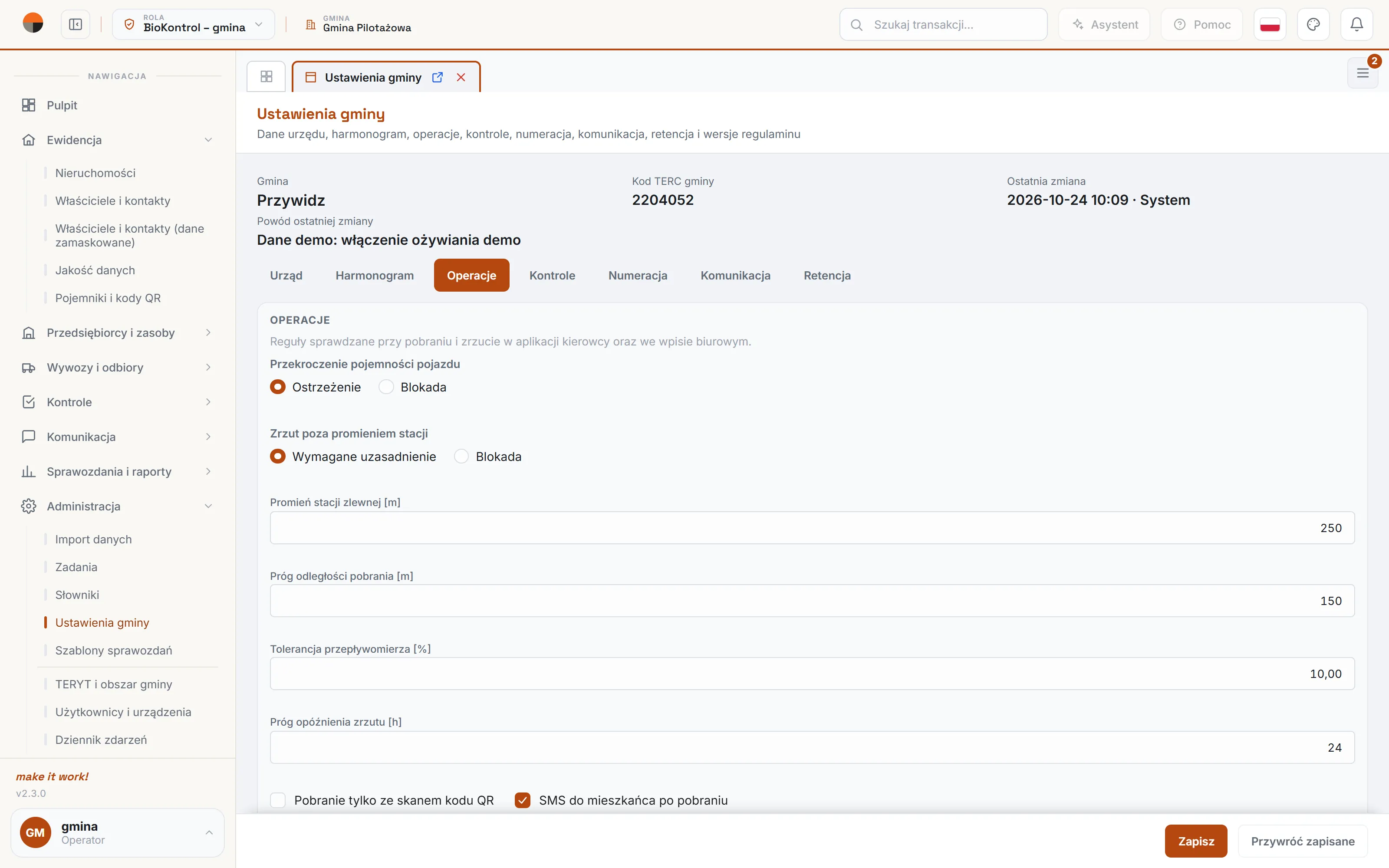Screen dimensions: 1389x868
Task: Open the tab grid overview icon
Action: pos(267,77)
